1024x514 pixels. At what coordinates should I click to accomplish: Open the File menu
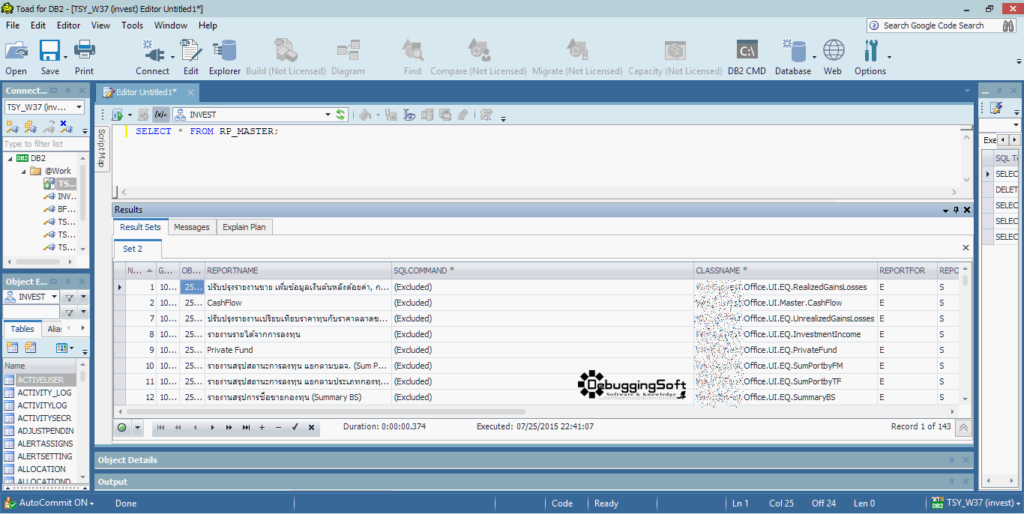pyautogui.click(x=12, y=25)
